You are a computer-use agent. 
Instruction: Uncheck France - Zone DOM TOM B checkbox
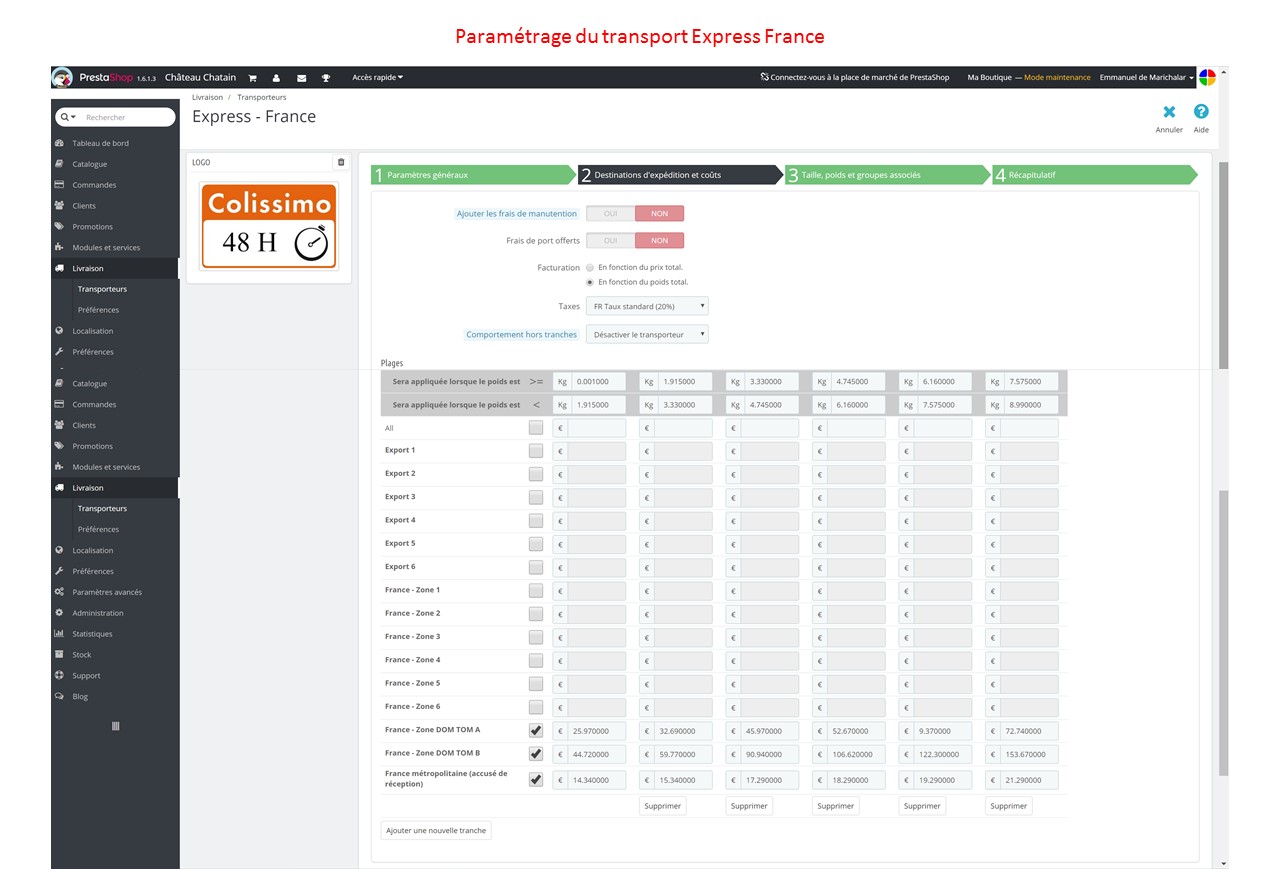pos(536,754)
